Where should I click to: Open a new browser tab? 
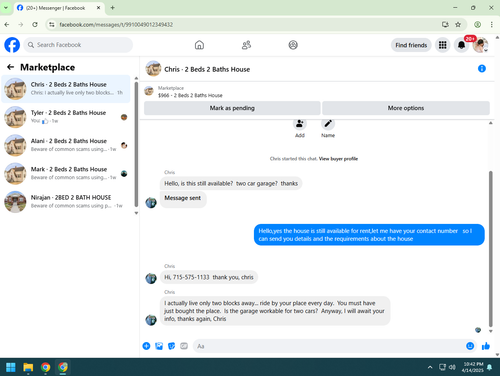(x=112, y=8)
